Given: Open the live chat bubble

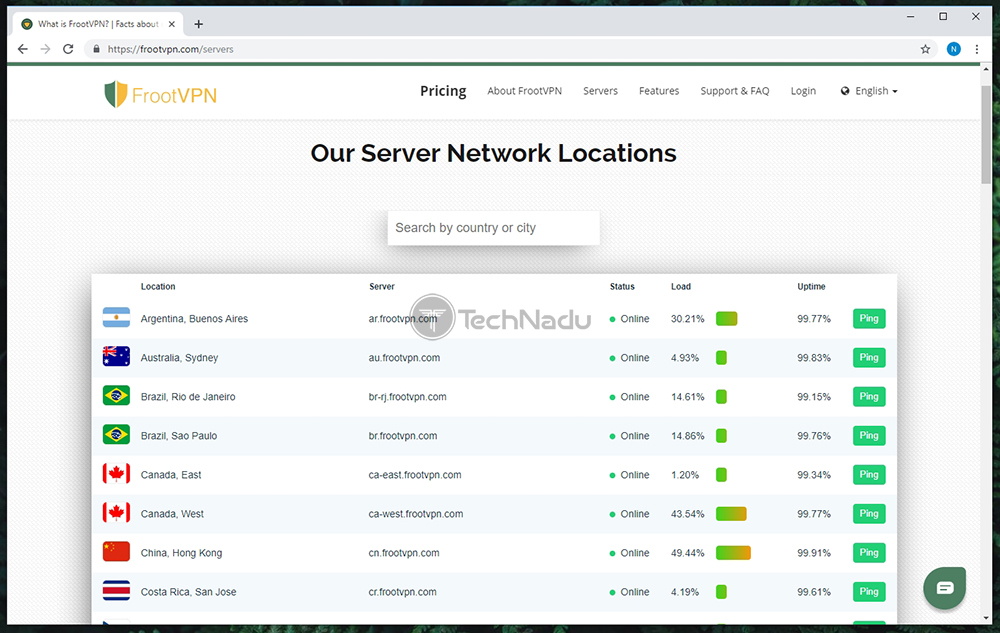Looking at the screenshot, I should pos(945,588).
